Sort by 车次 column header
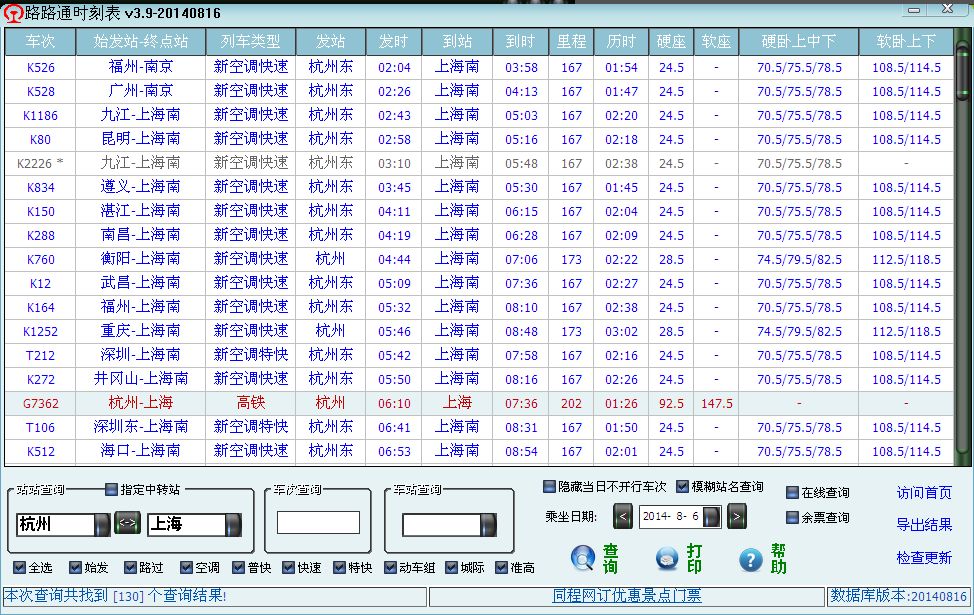The image size is (974, 615). pyautogui.click(x=40, y=42)
